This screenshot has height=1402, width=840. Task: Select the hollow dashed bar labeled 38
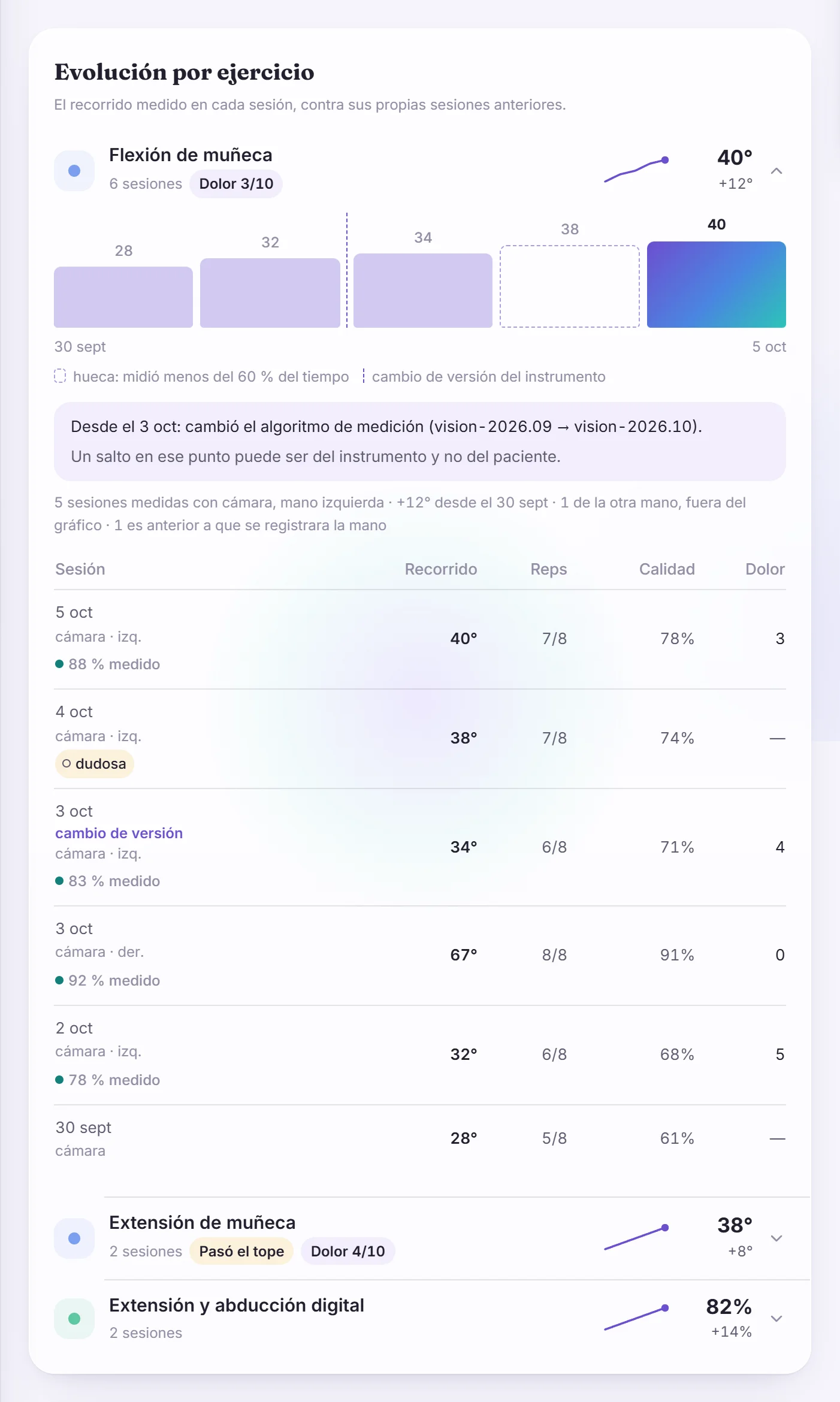click(x=570, y=286)
